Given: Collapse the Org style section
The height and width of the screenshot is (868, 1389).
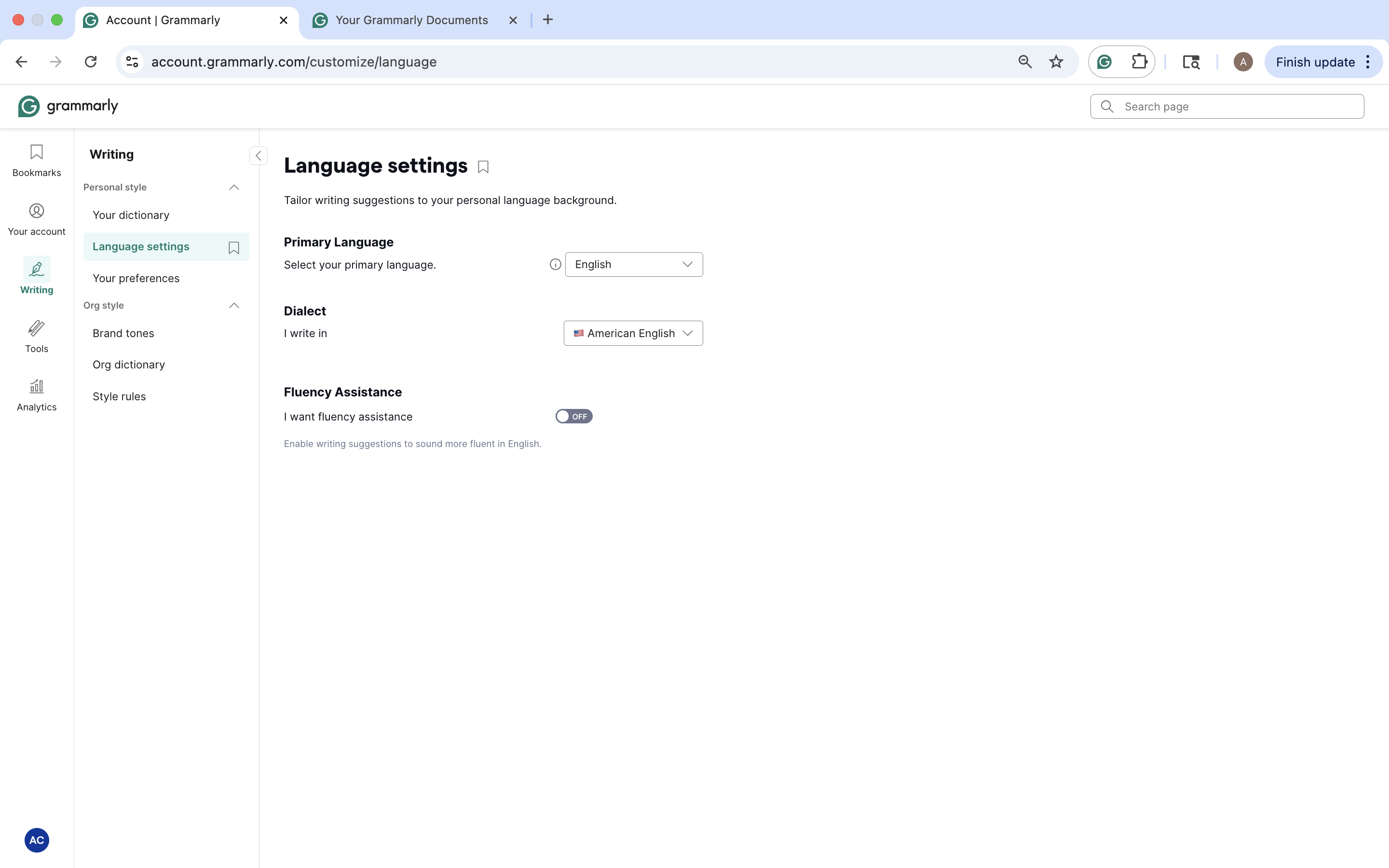Looking at the screenshot, I should click(x=233, y=305).
